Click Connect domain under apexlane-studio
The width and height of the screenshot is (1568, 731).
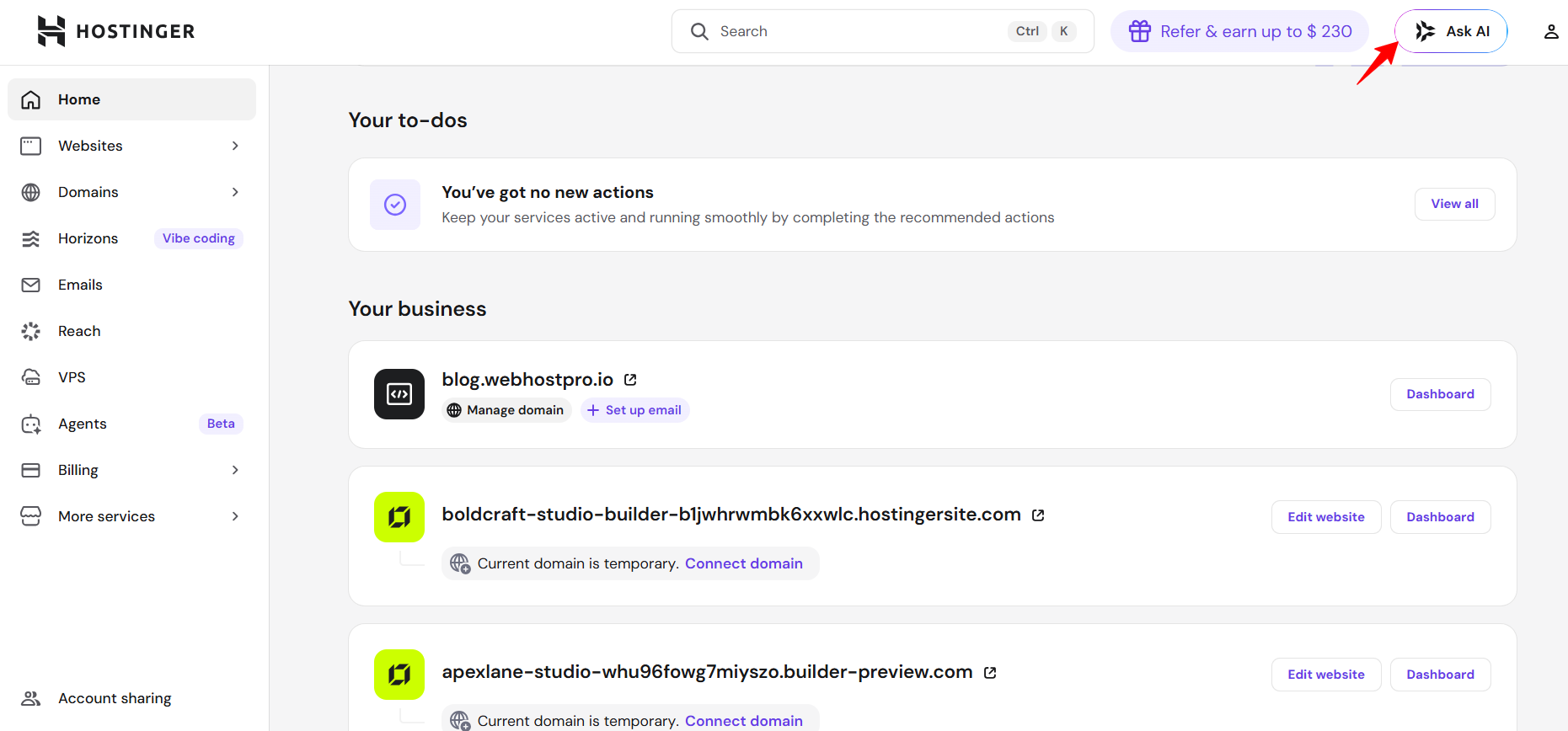coord(744,721)
